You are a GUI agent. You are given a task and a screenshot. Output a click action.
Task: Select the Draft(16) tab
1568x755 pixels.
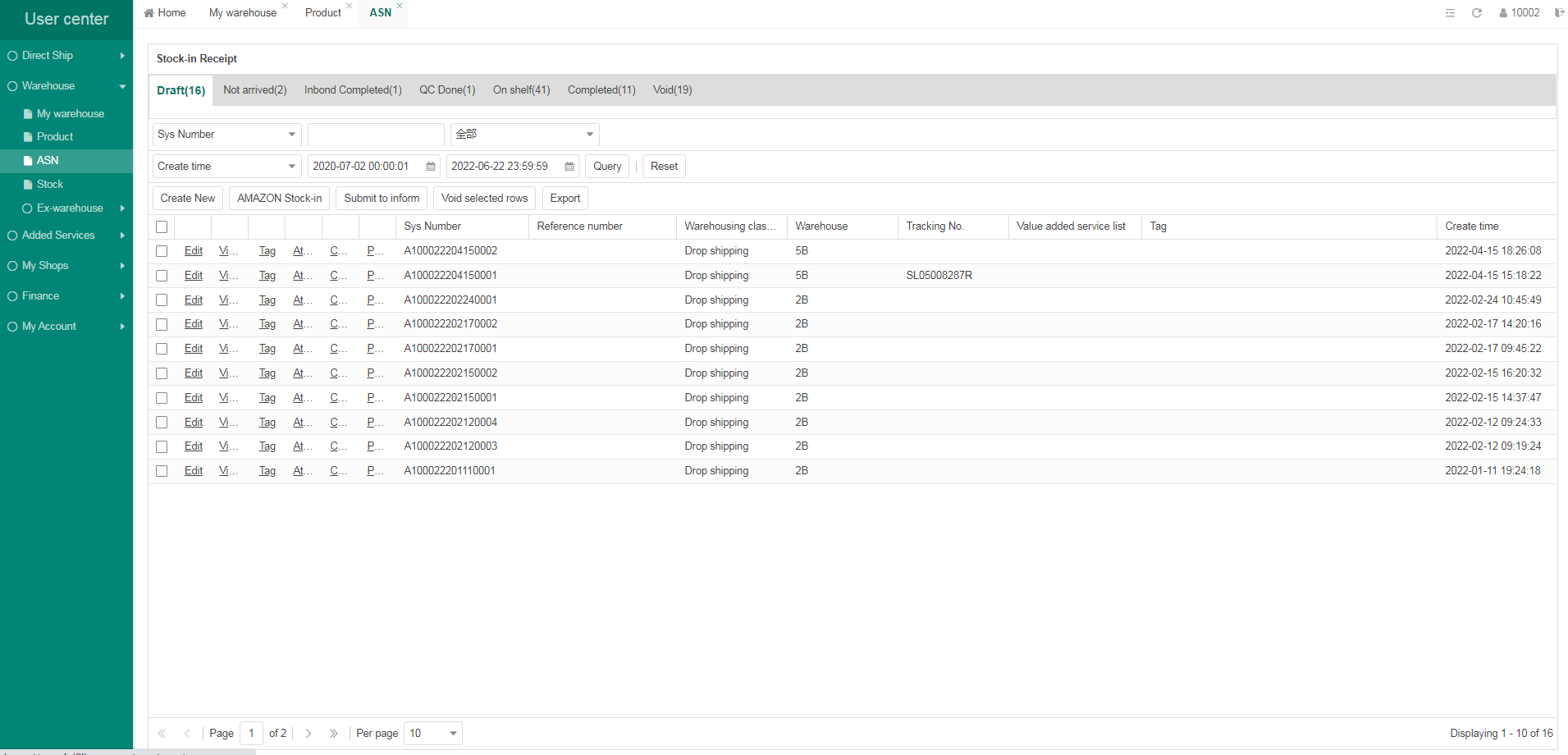point(181,90)
